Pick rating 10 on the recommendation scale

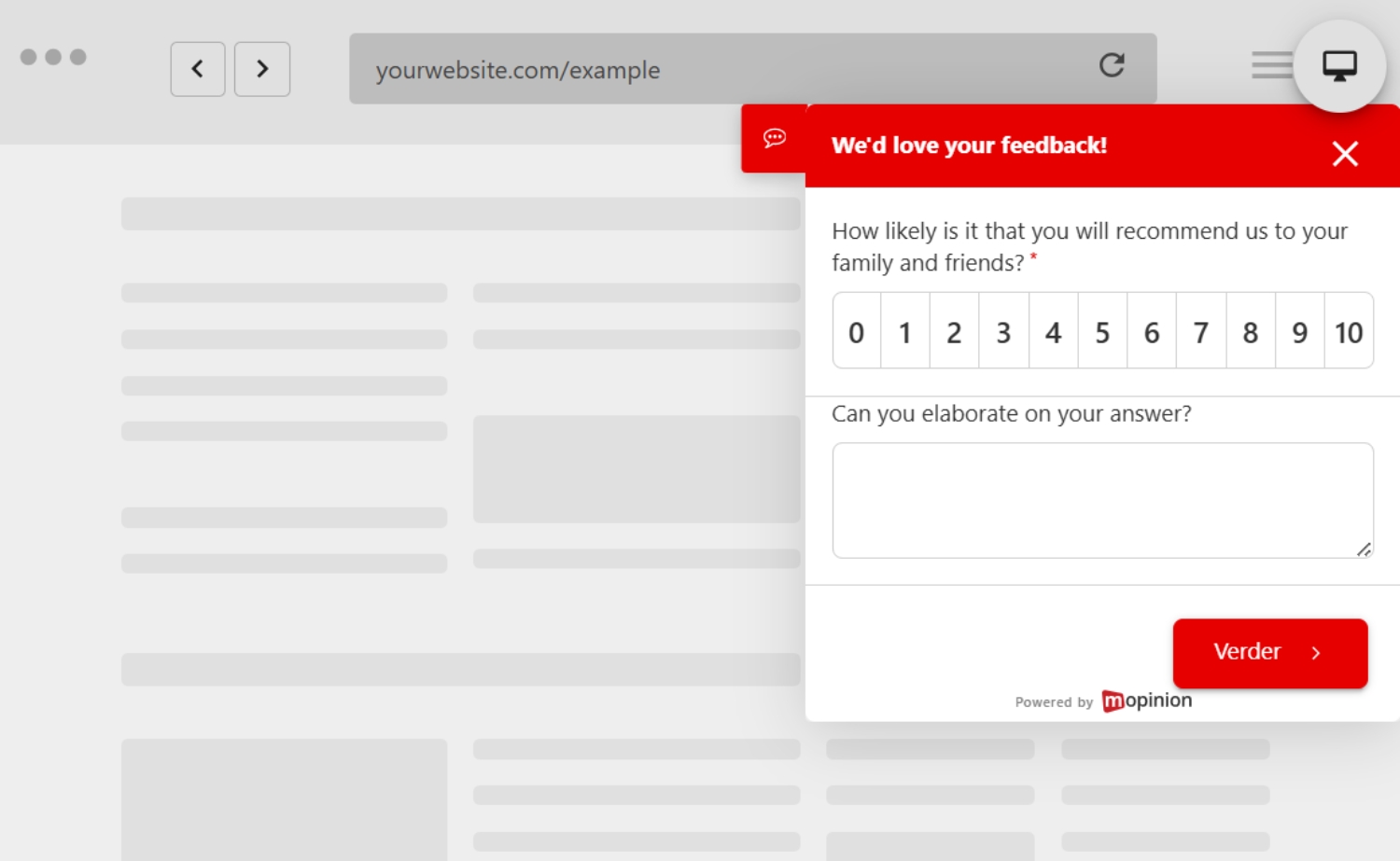click(1349, 332)
